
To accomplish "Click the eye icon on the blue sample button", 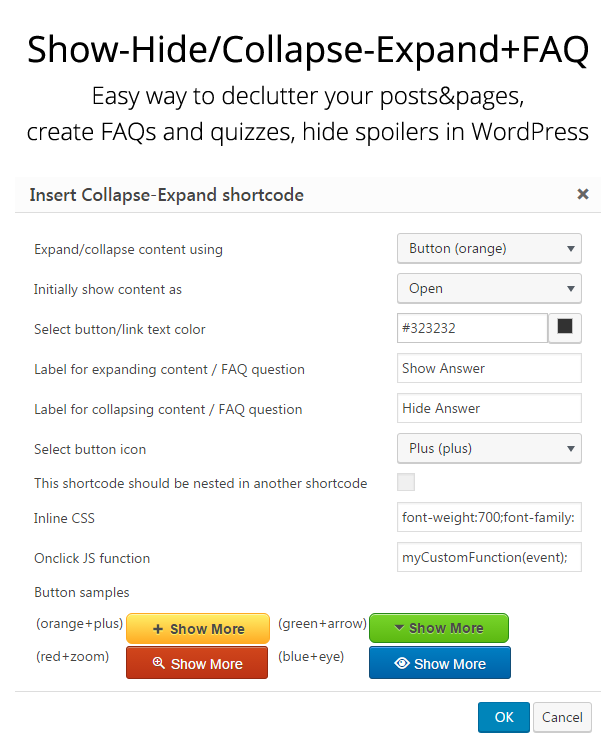I will pos(402,663).
